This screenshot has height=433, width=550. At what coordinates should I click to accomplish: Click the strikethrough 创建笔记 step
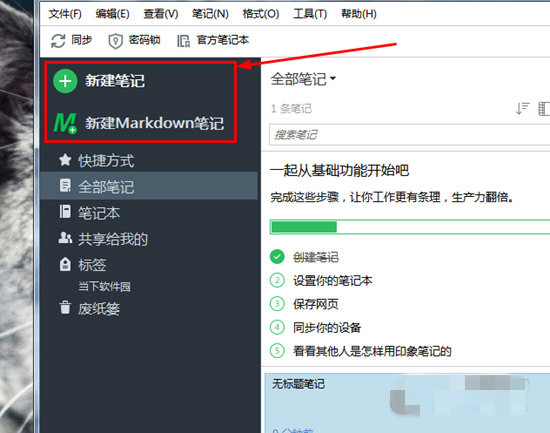tap(316, 257)
